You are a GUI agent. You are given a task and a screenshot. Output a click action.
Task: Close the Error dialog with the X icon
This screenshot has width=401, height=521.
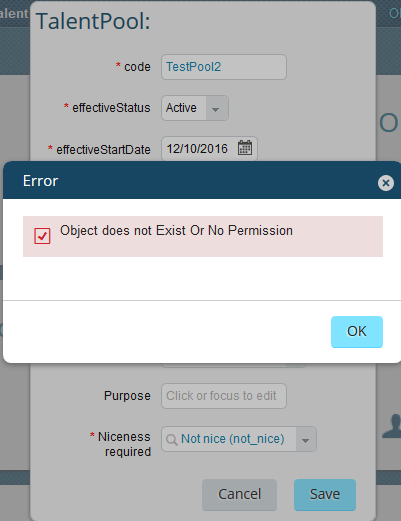pos(386,183)
